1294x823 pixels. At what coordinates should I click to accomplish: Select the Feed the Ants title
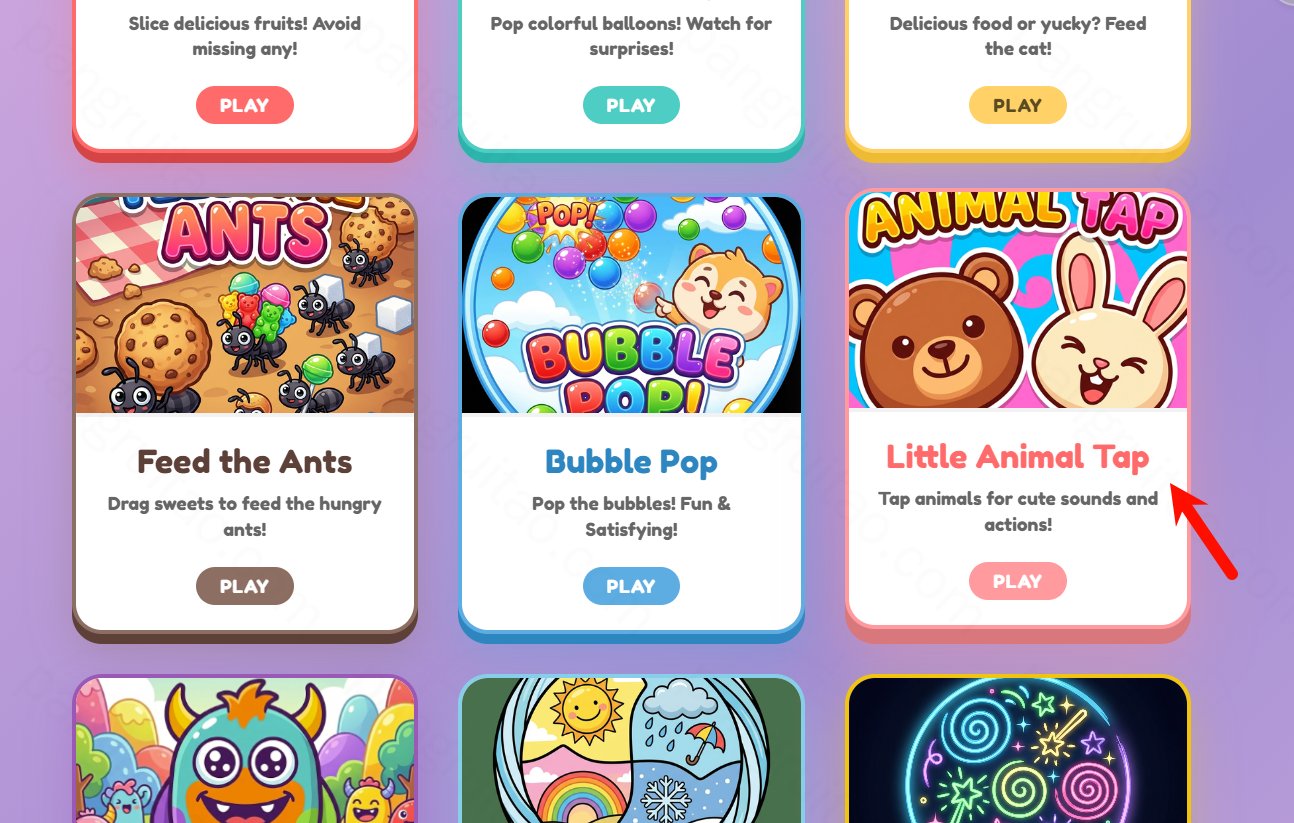point(245,462)
